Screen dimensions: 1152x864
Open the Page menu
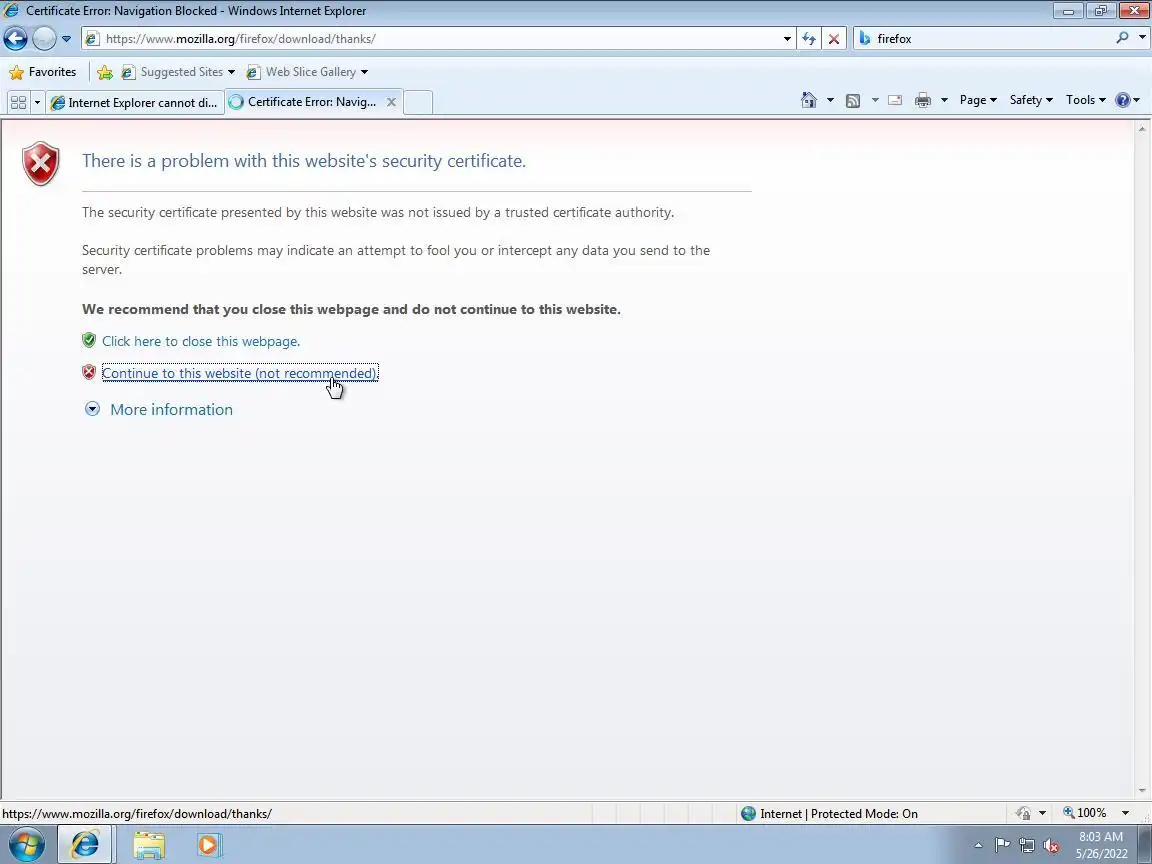coord(978,100)
